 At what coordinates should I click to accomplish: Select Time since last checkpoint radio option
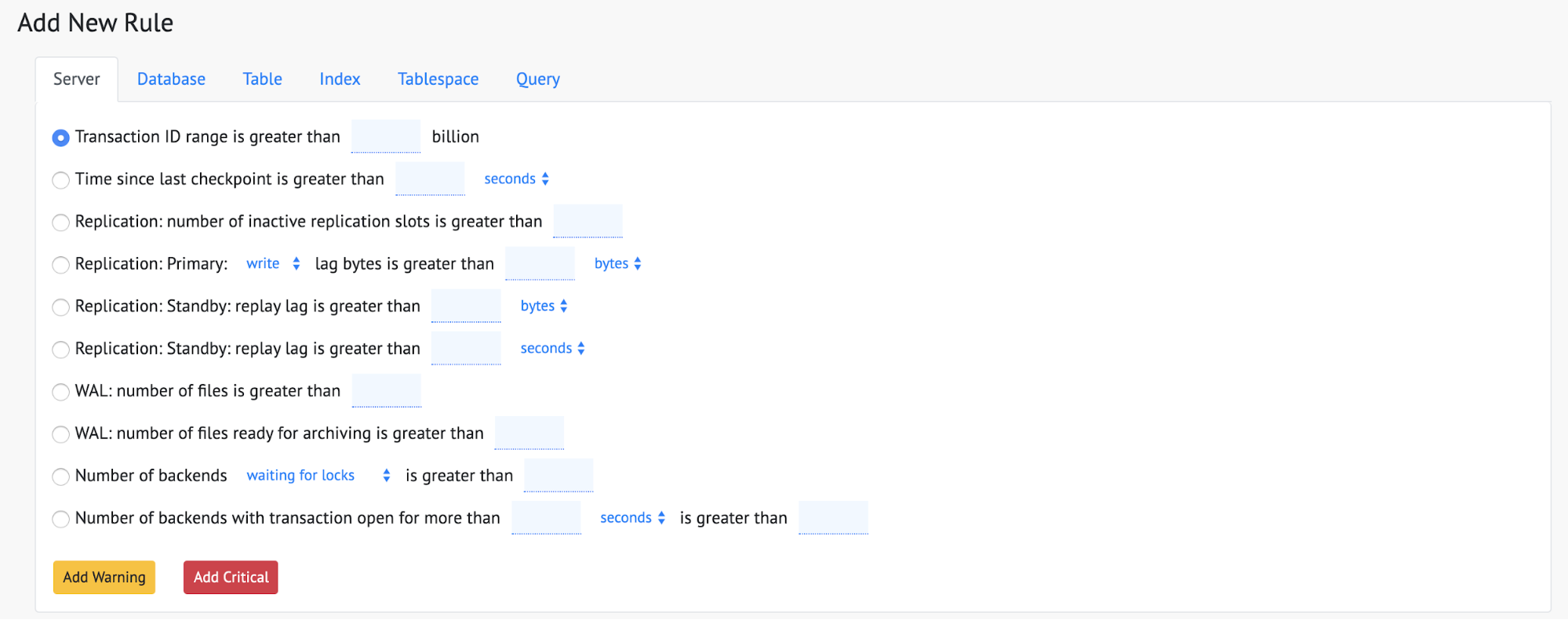point(60,180)
